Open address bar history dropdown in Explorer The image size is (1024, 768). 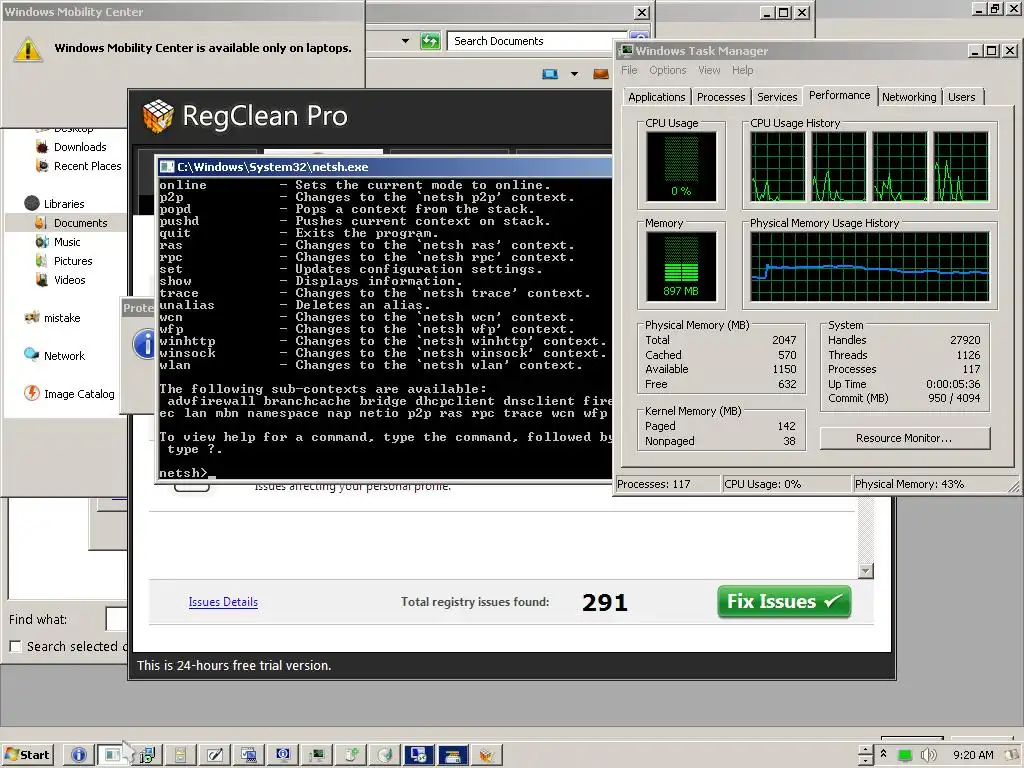[x=405, y=41]
